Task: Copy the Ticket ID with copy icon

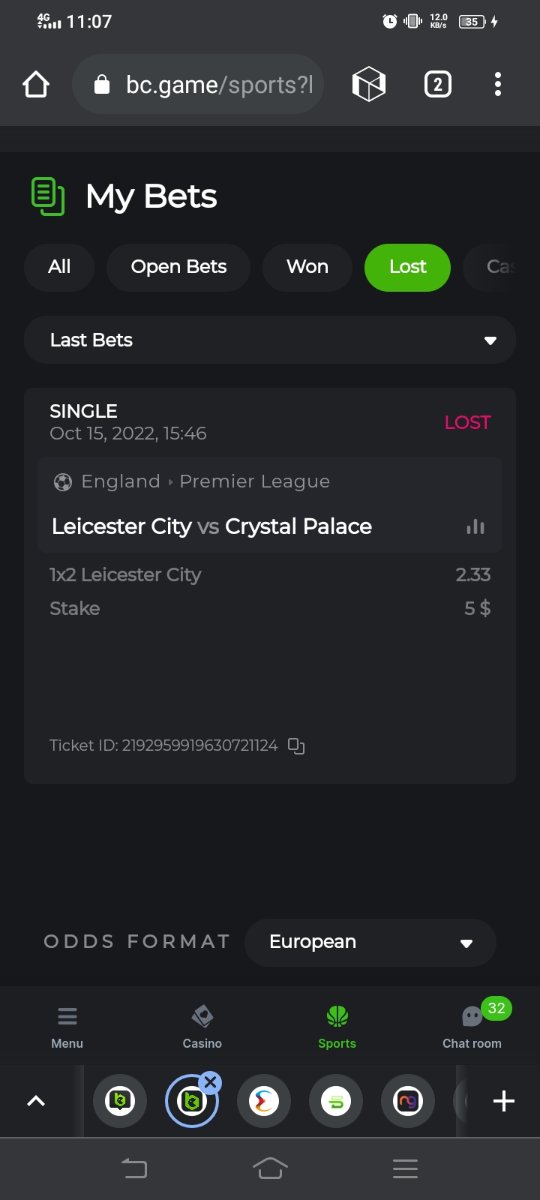Action: coord(296,745)
